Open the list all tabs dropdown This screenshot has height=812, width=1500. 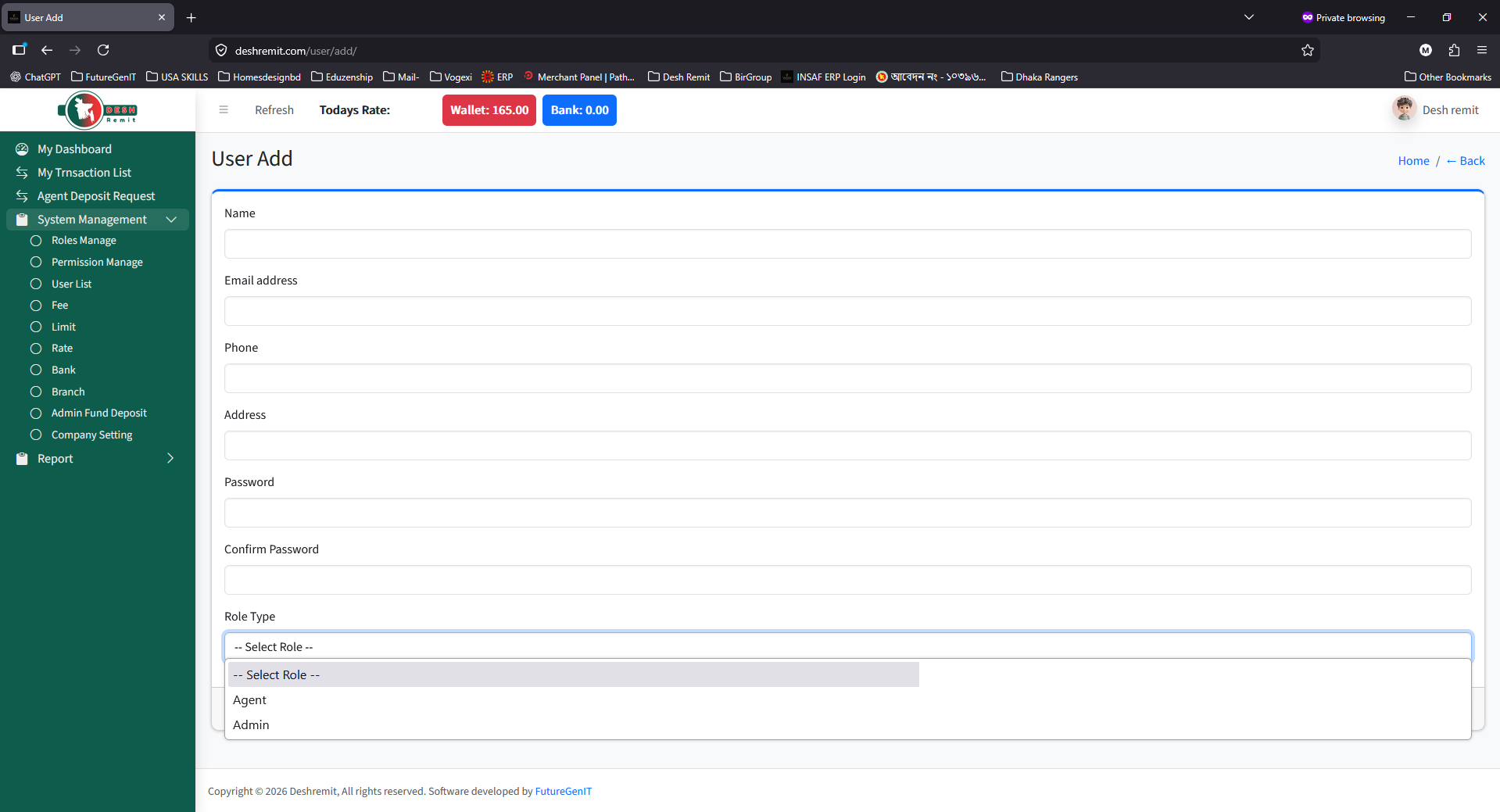click(1249, 17)
